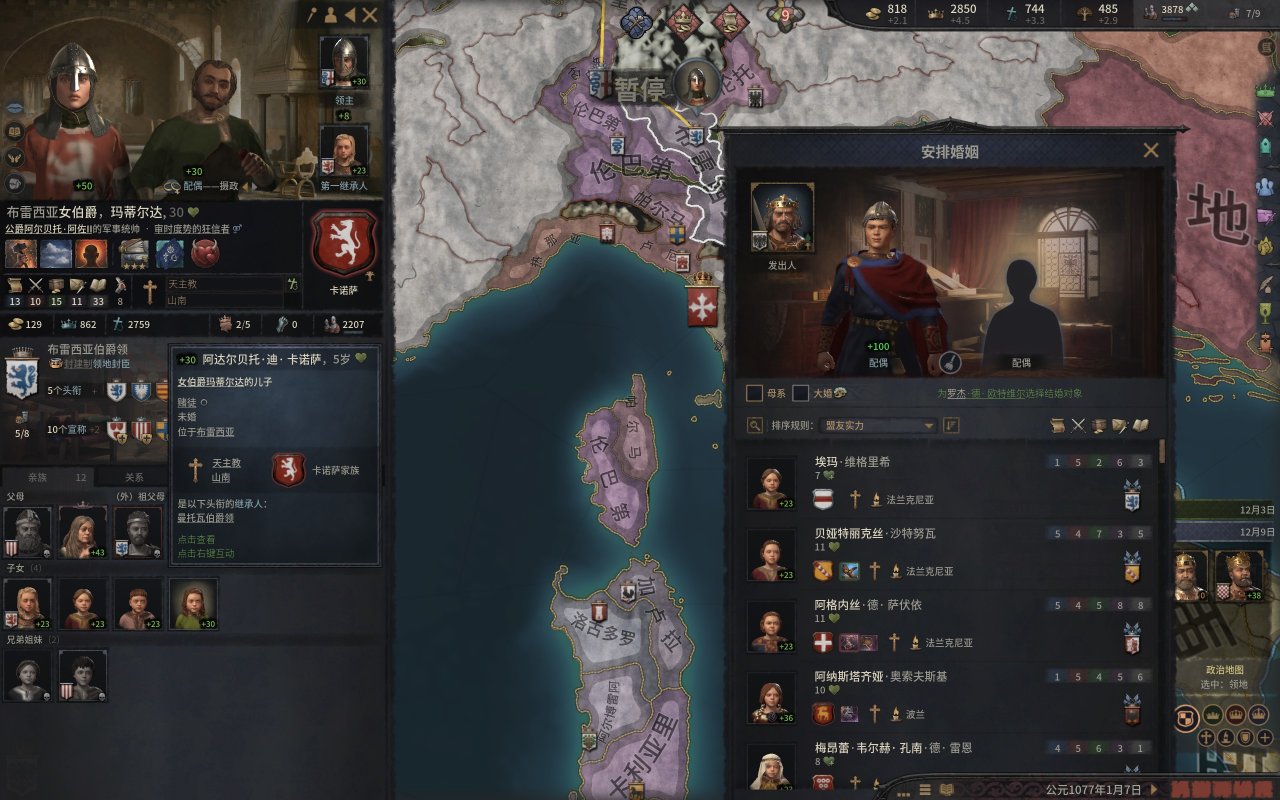The width and height of the screenshot is (1280, 800).
Task: Open the 排序规则 sort rule dropdown
Action: [853, 425]
